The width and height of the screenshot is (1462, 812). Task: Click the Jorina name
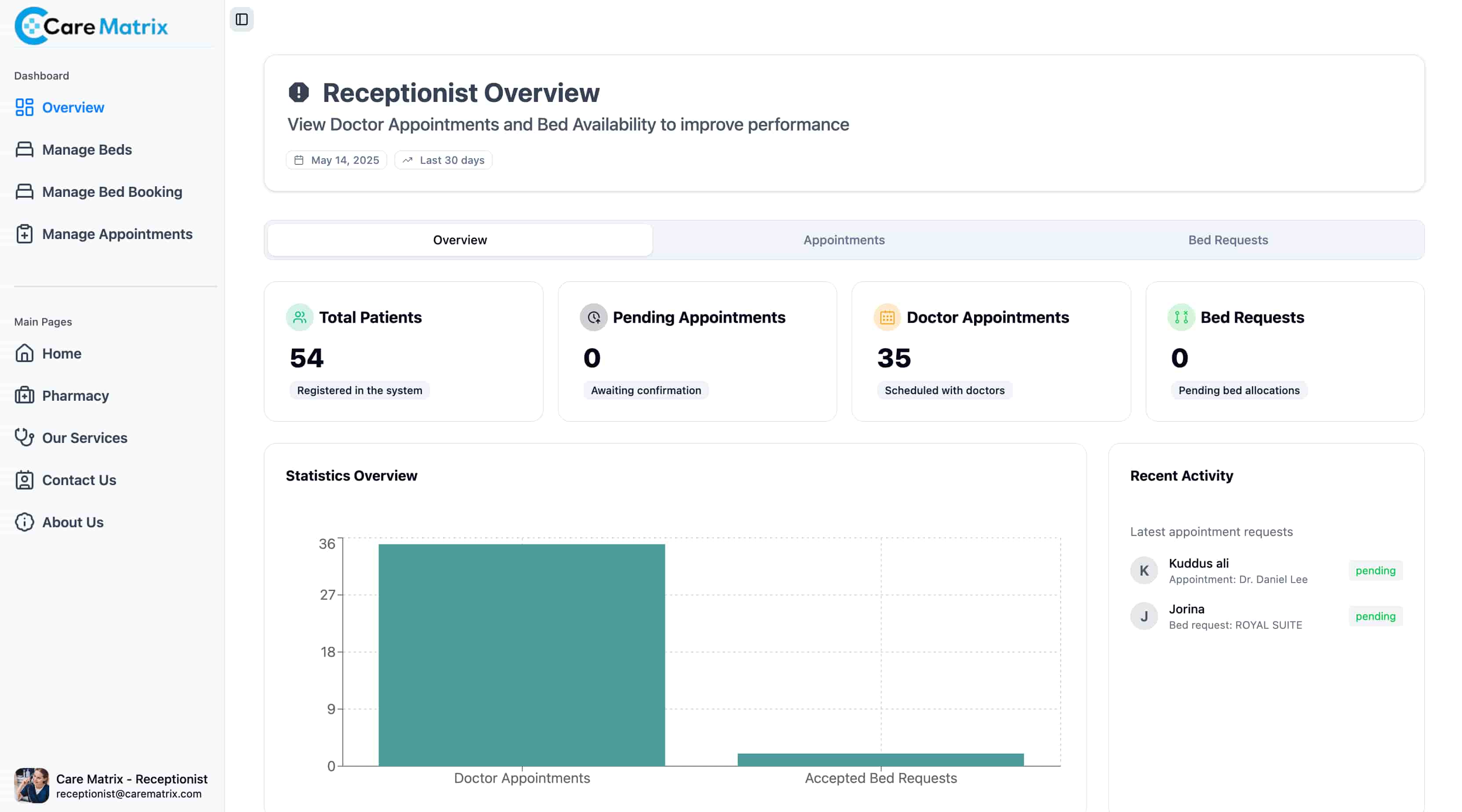point(1187,609)
